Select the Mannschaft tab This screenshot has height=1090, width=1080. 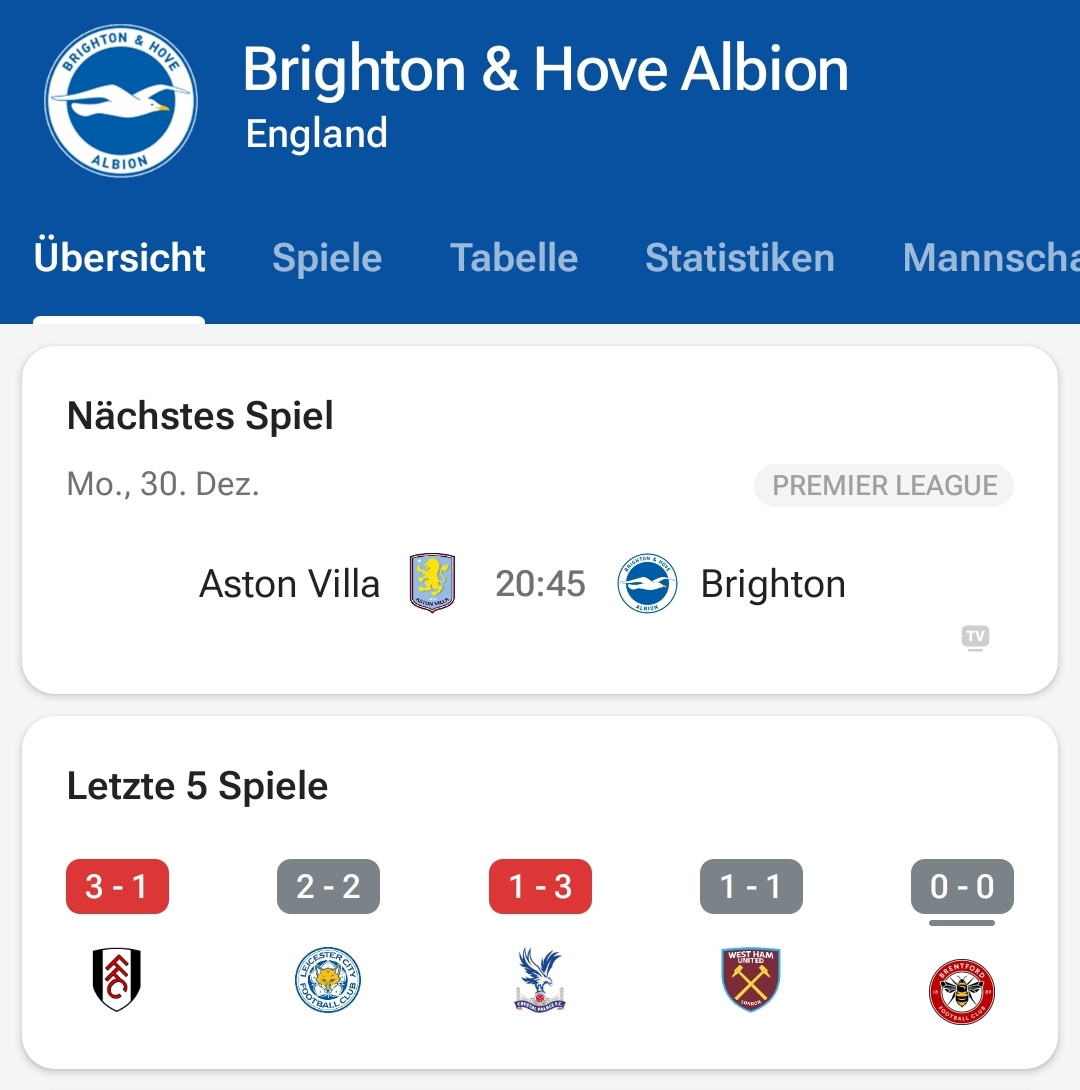[x=990, y=258]
